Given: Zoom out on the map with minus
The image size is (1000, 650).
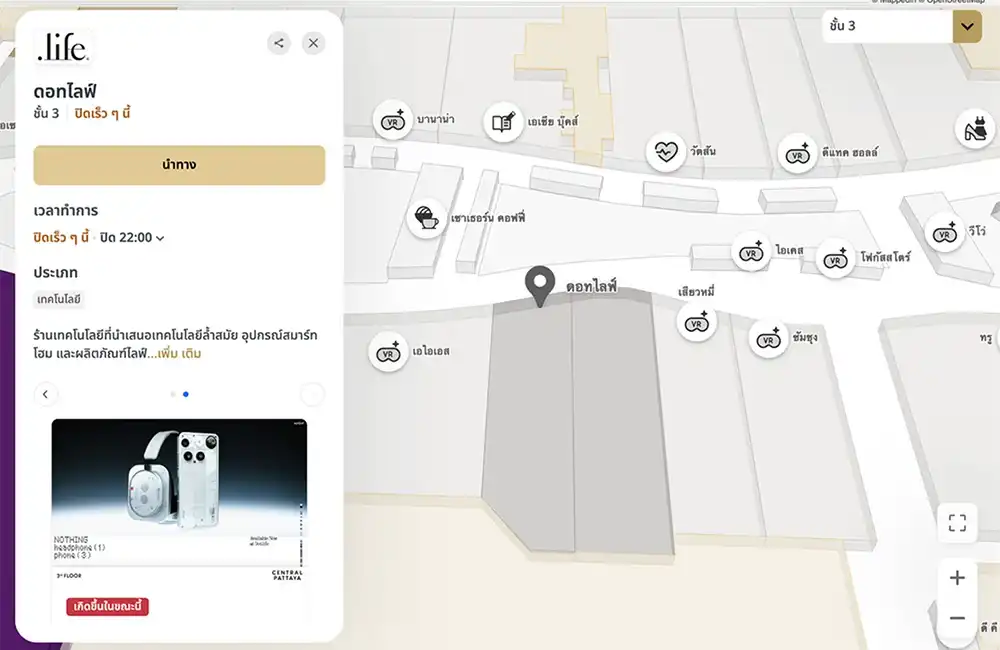Looking at the screenshot, I should [957, 617].
